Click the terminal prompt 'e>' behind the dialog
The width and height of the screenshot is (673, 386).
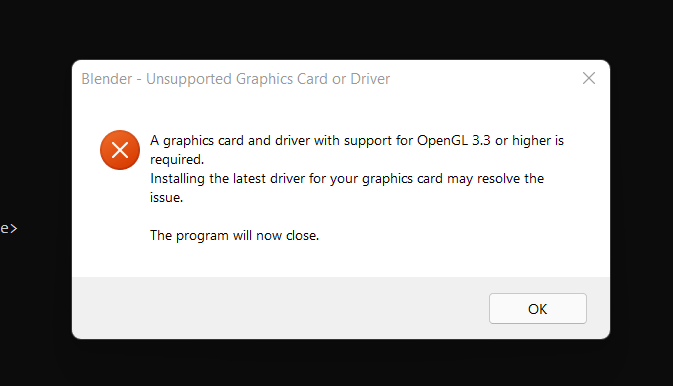coord(9,228)
